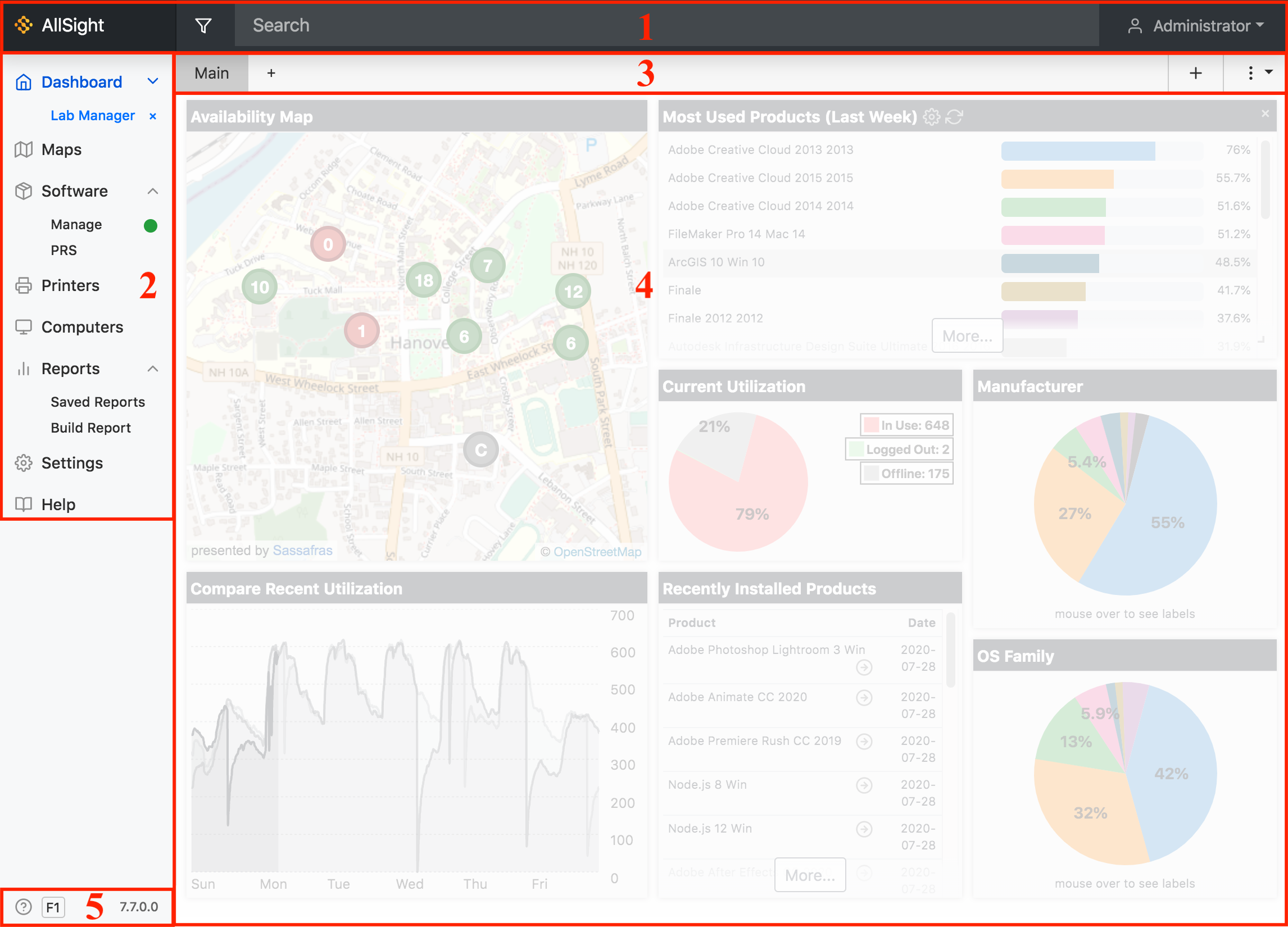1288x927 pixels.
Task: Click map cluster marker 10
Action: point(260,287)
